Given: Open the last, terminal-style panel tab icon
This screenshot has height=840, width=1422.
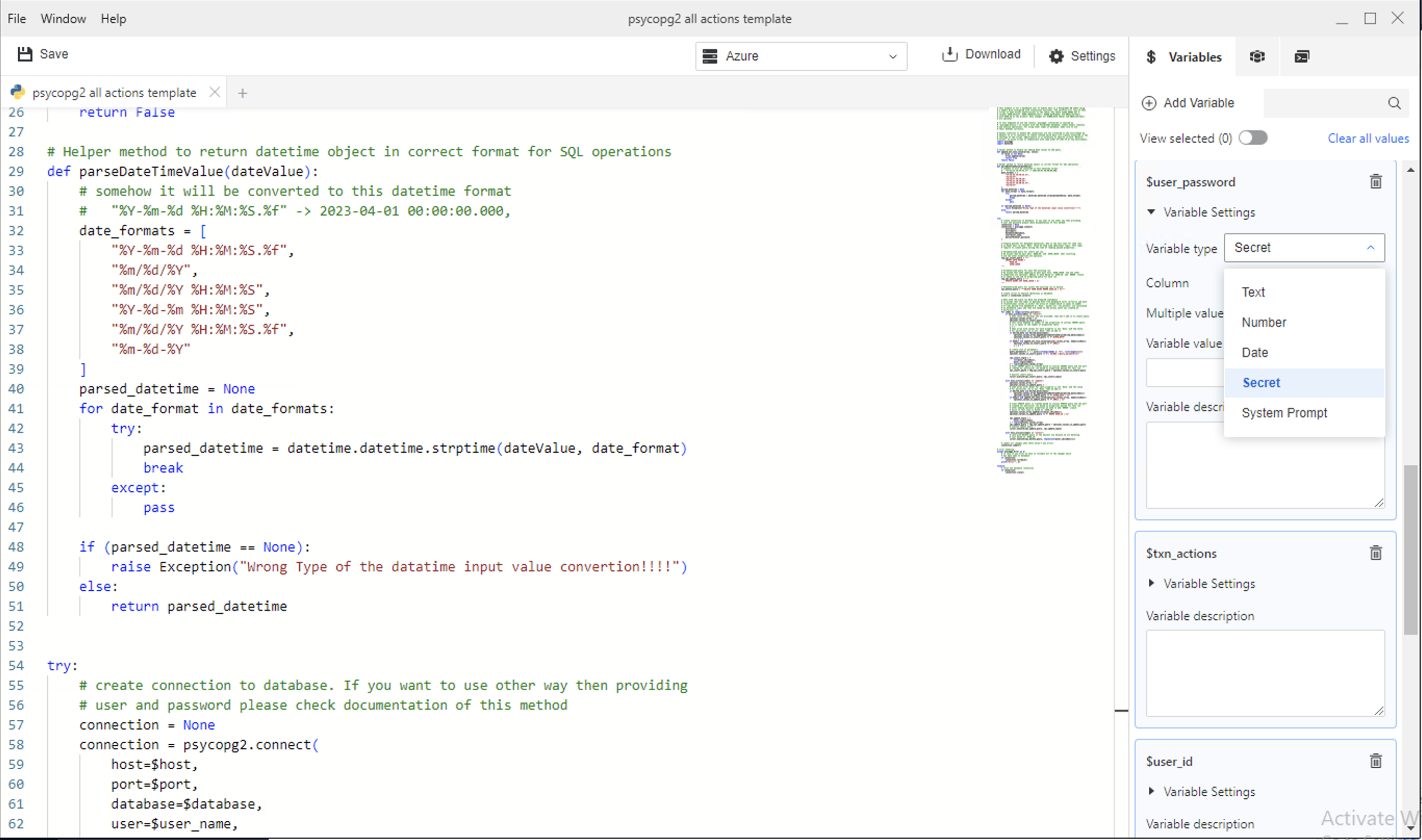Looking at the screenshot, I should click(x=1301, y=57).
